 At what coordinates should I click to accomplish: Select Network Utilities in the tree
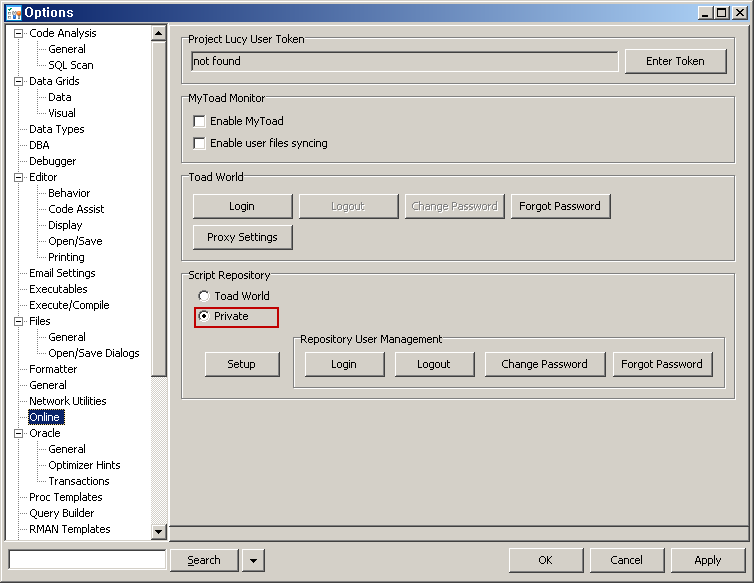click(x=67, y=401)
